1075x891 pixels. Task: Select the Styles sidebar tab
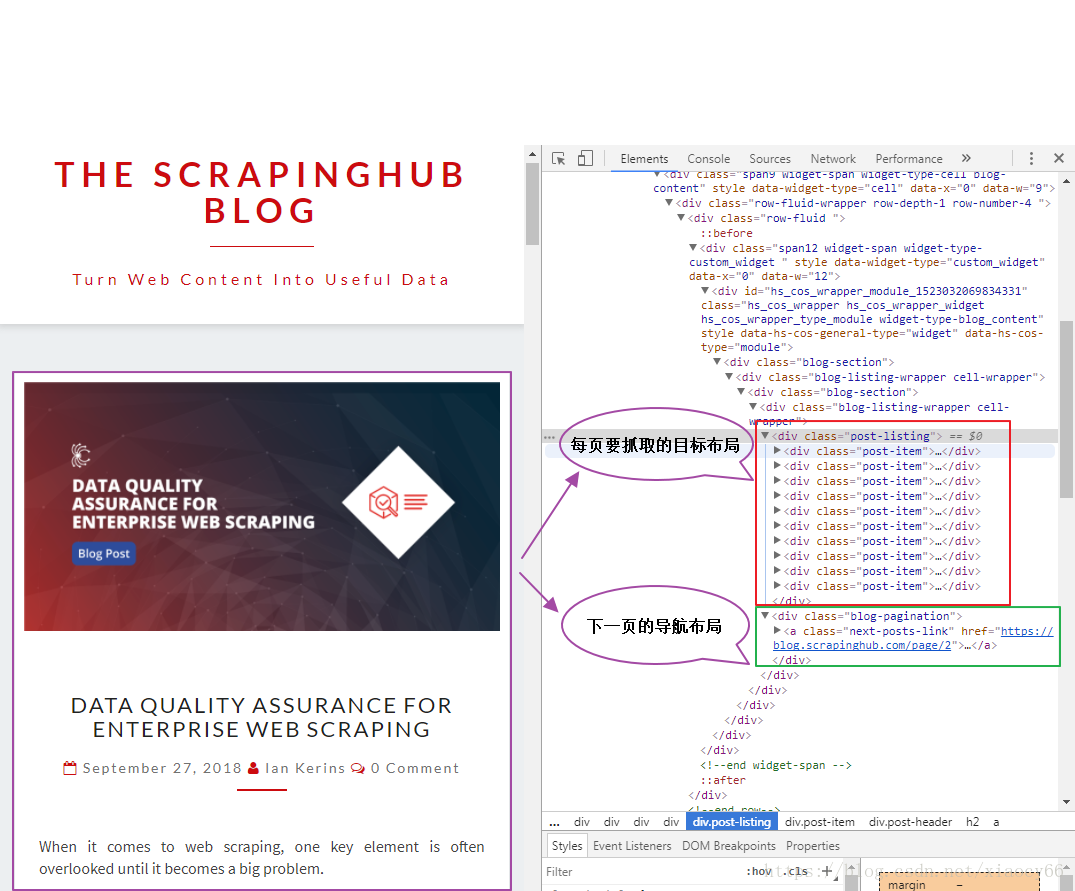(x=567, y=846)
